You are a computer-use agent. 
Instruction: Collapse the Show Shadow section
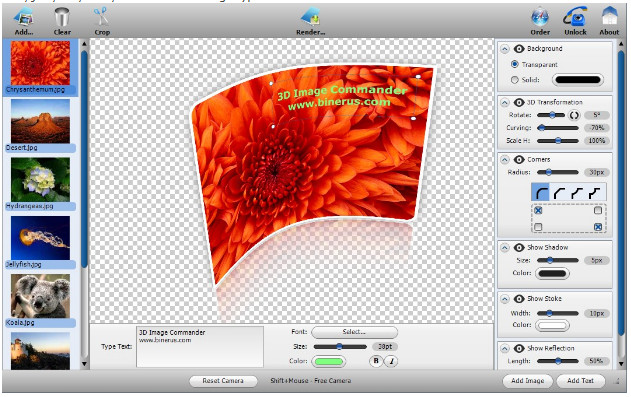click(505, 248)
